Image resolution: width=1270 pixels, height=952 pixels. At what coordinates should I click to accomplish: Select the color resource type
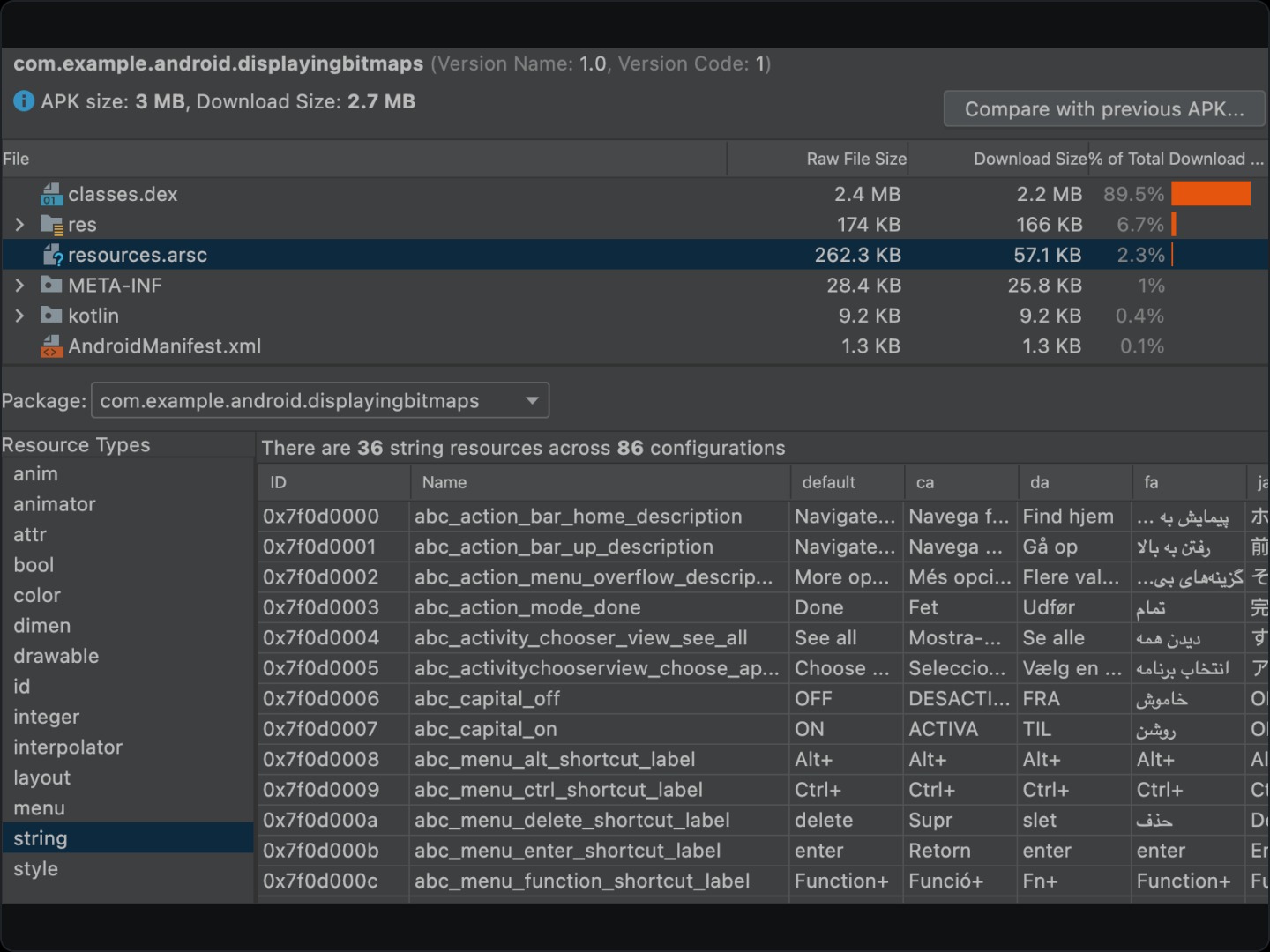pyautogui.click(x=127, y=595)
